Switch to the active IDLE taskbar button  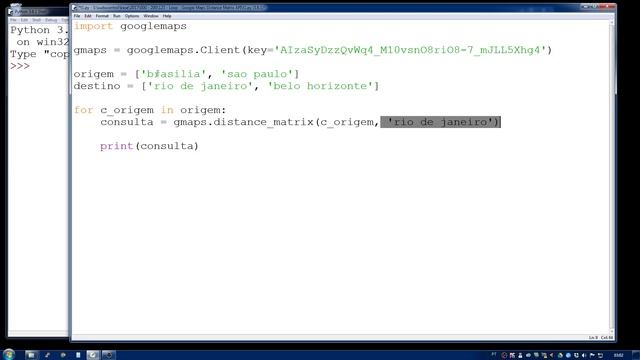pos(93,355)
